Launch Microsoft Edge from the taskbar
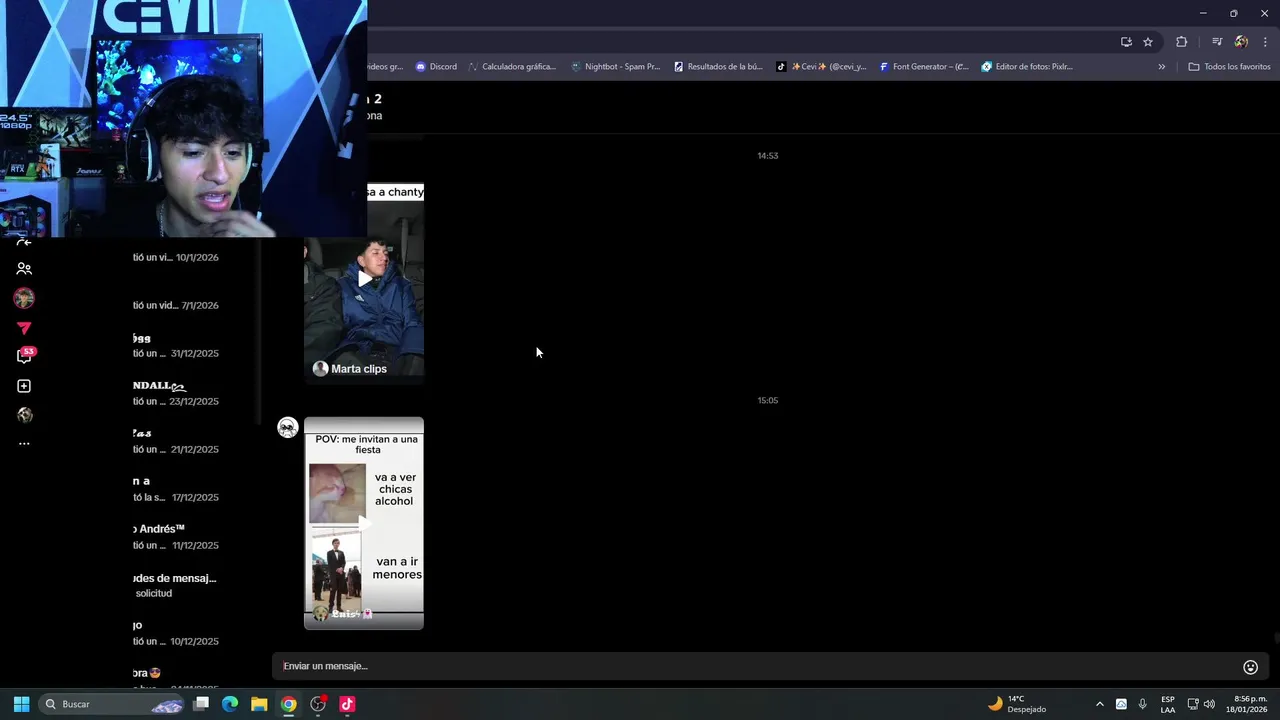The width and height of the screenshot is (1280, 720). [230, 704]
